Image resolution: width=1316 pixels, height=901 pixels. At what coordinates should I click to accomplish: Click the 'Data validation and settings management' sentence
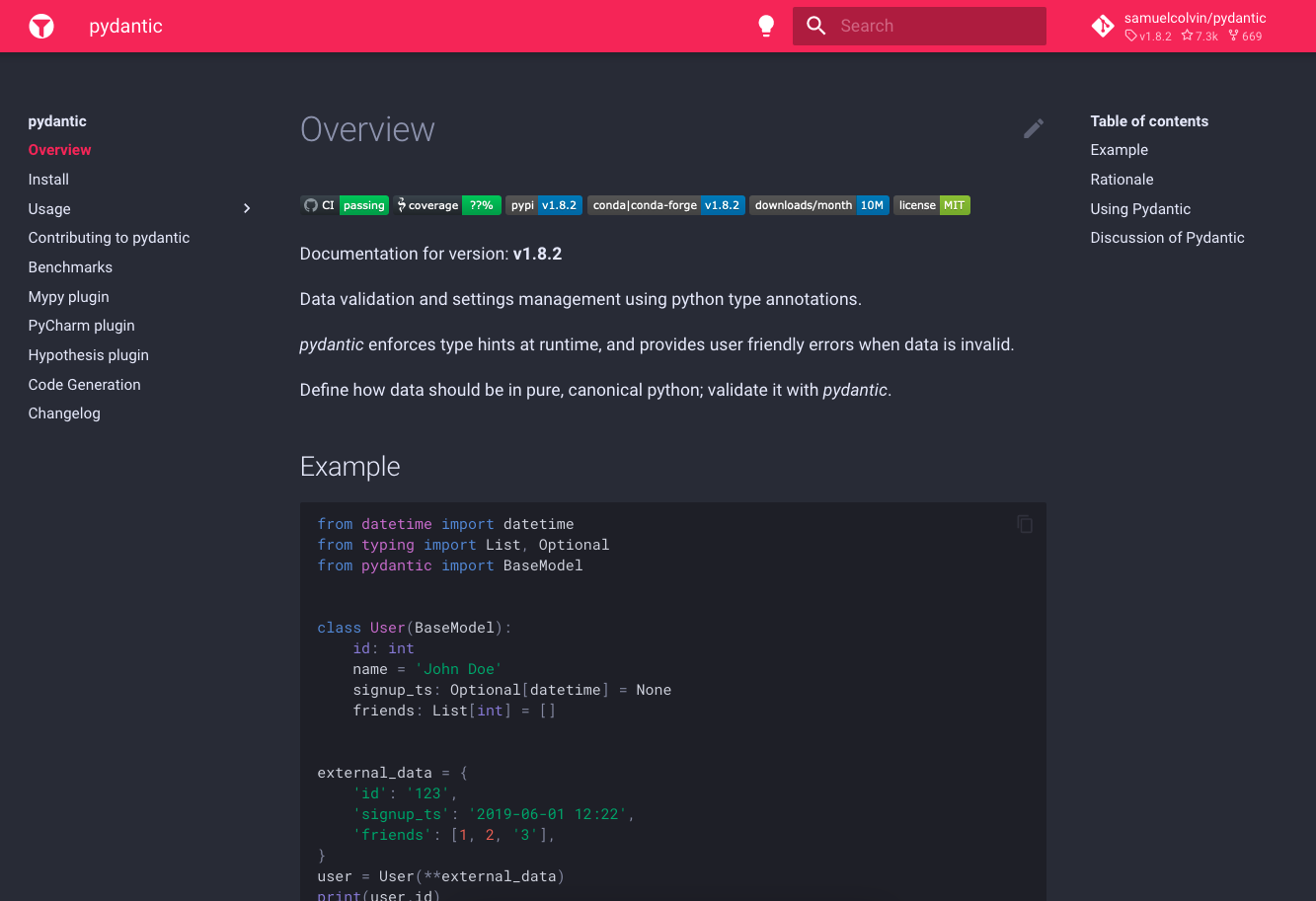[x=581, y=299]
